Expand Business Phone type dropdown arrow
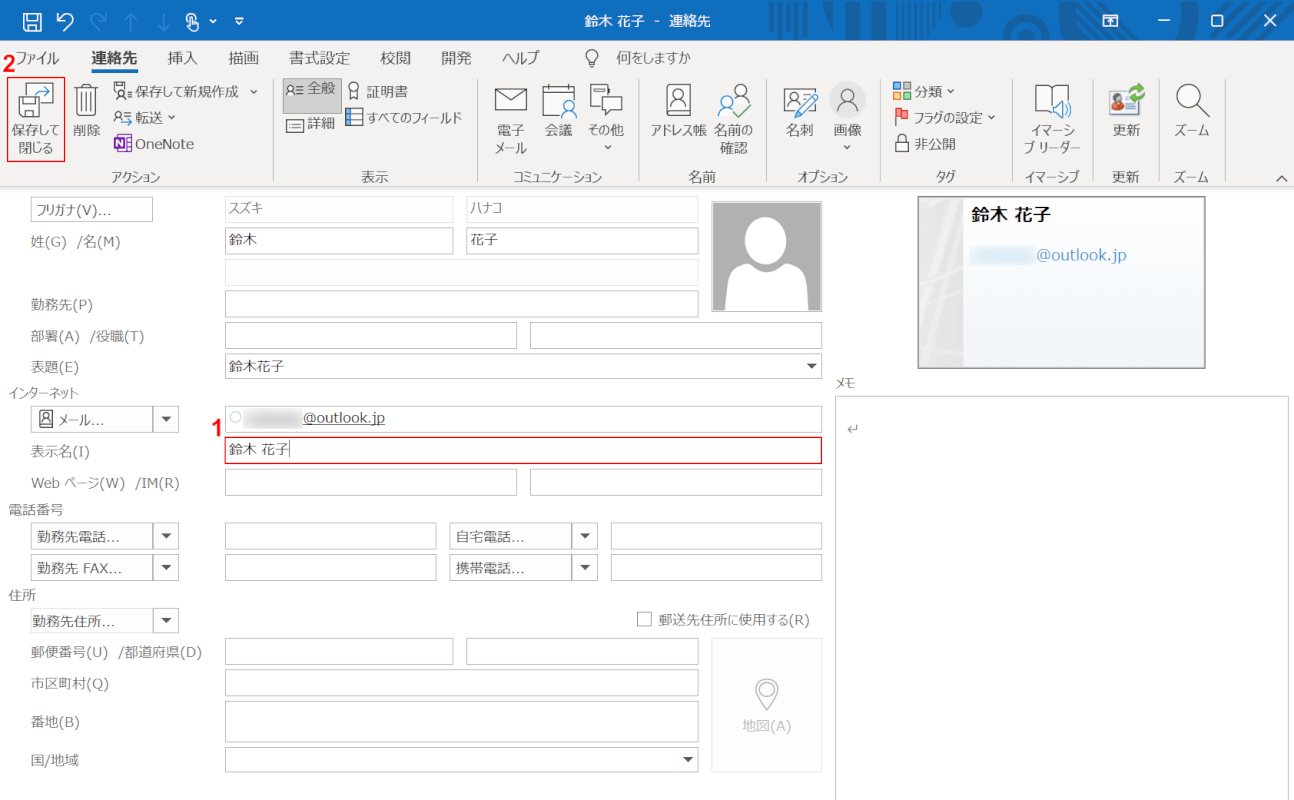The width and height of the screenshot is (1294, 800). pyautogui.click(x=166, y=536)
